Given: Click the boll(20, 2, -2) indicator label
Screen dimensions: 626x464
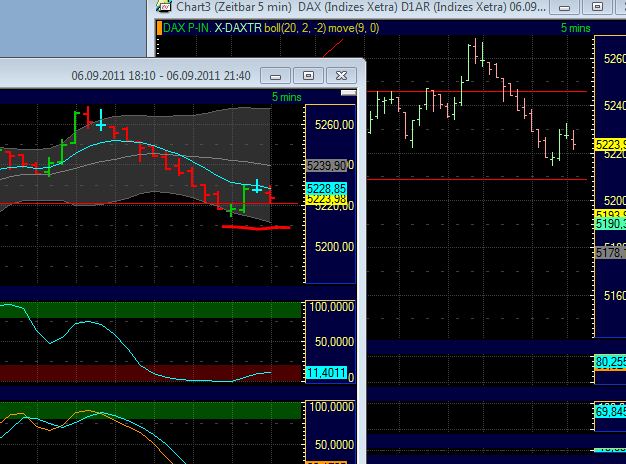Looking at the screenshot, I should [295, 28].
